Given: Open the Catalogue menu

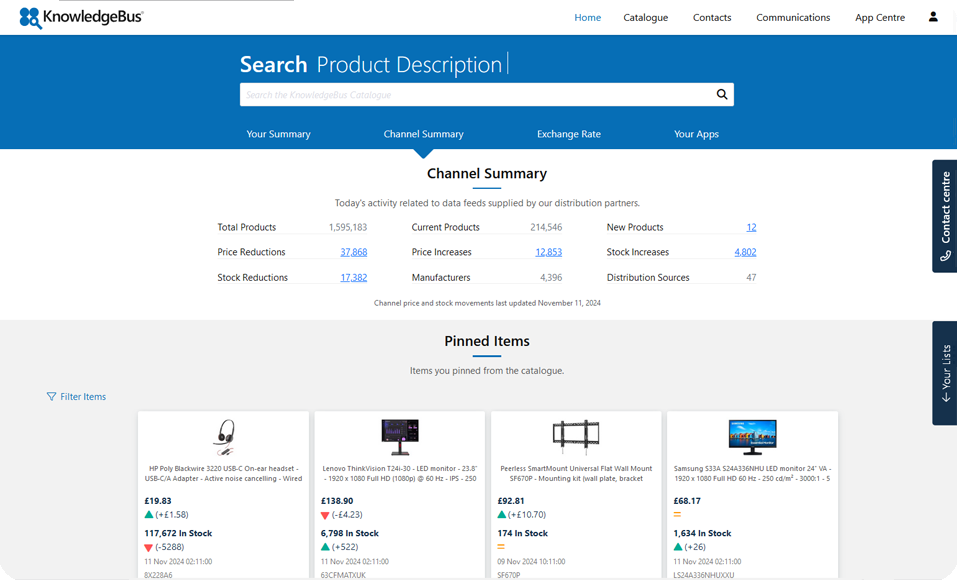Looking at the screenshot, I should click(x=646, y=18).
